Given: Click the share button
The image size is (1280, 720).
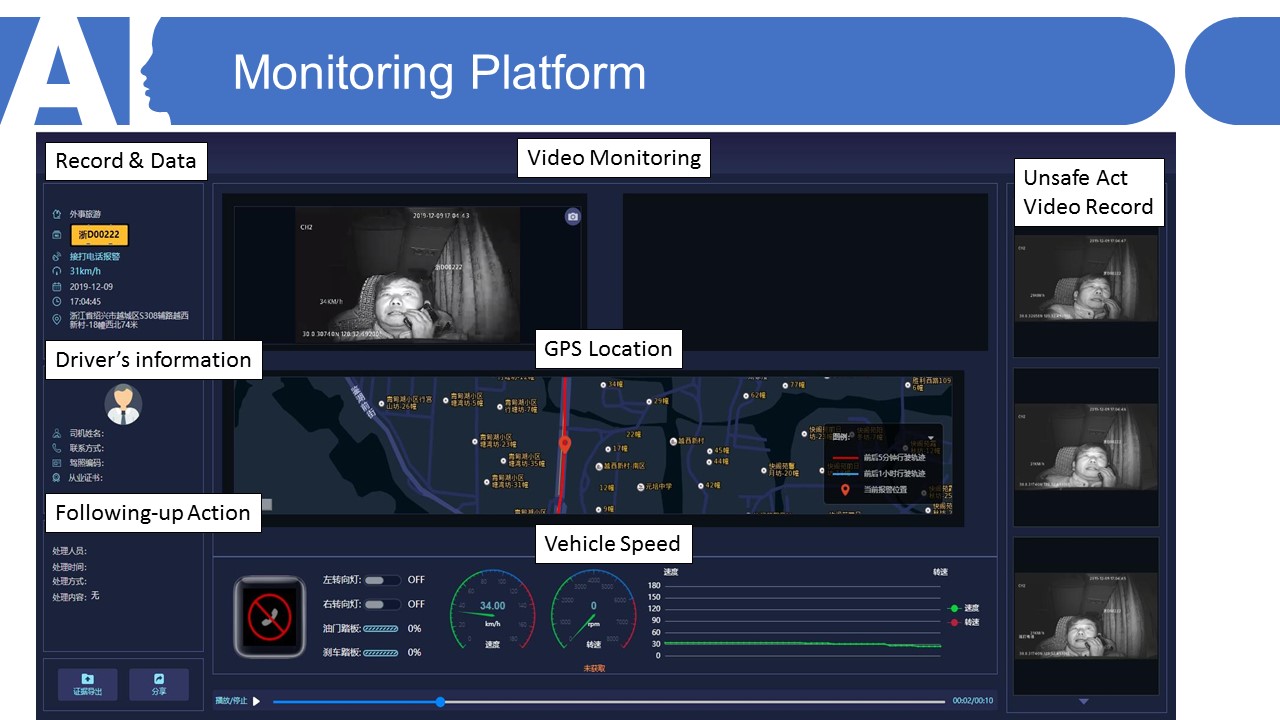Looking at the screenshot, I should 159,685.
